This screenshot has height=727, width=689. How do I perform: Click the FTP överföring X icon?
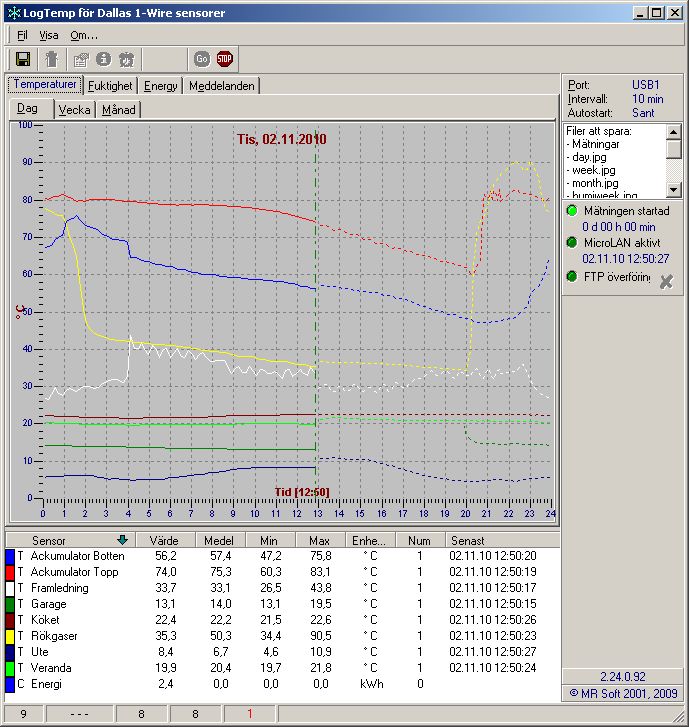pos(666,281)
